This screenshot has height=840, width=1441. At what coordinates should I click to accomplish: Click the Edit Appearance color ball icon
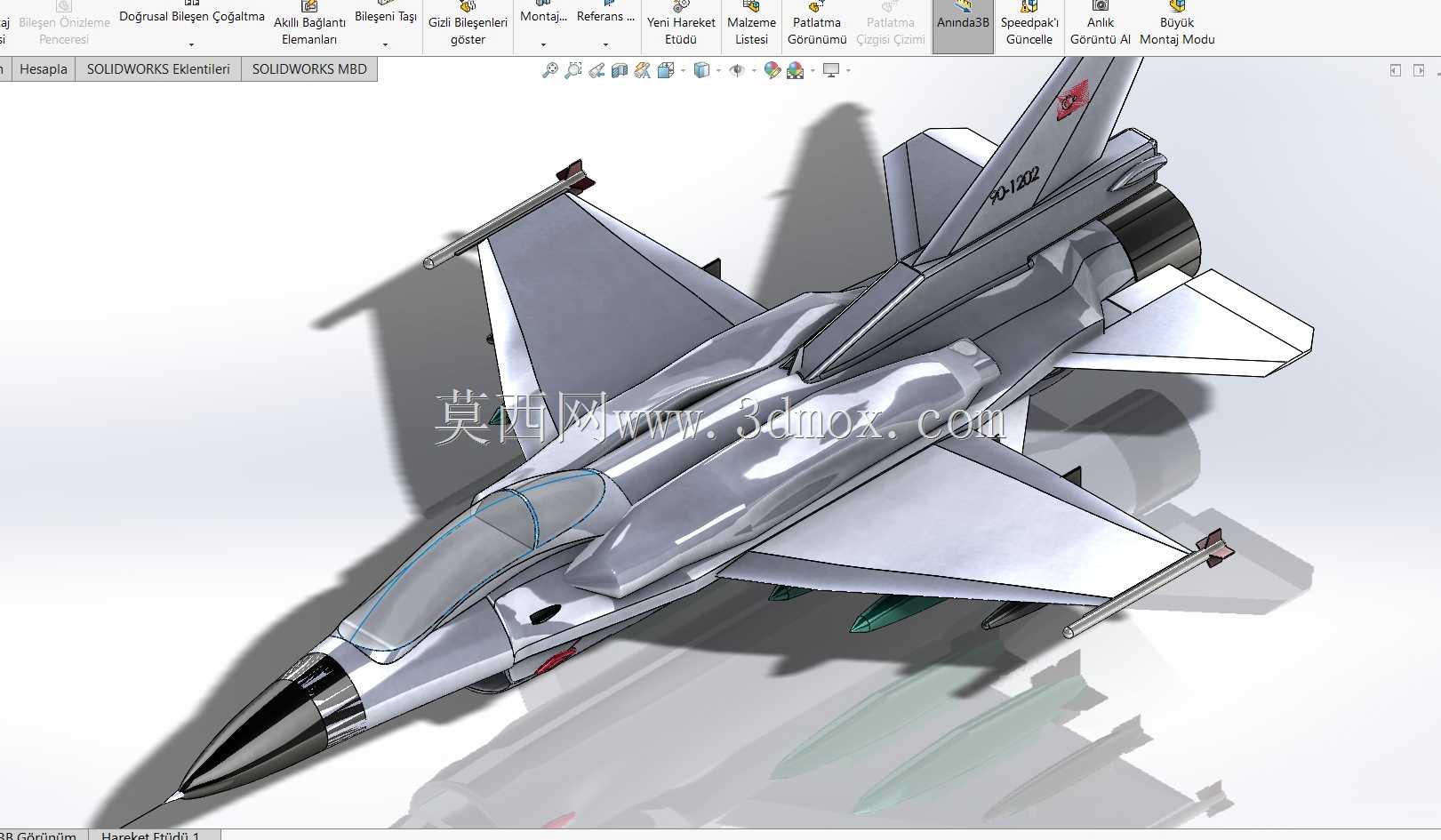coord(773,70)
